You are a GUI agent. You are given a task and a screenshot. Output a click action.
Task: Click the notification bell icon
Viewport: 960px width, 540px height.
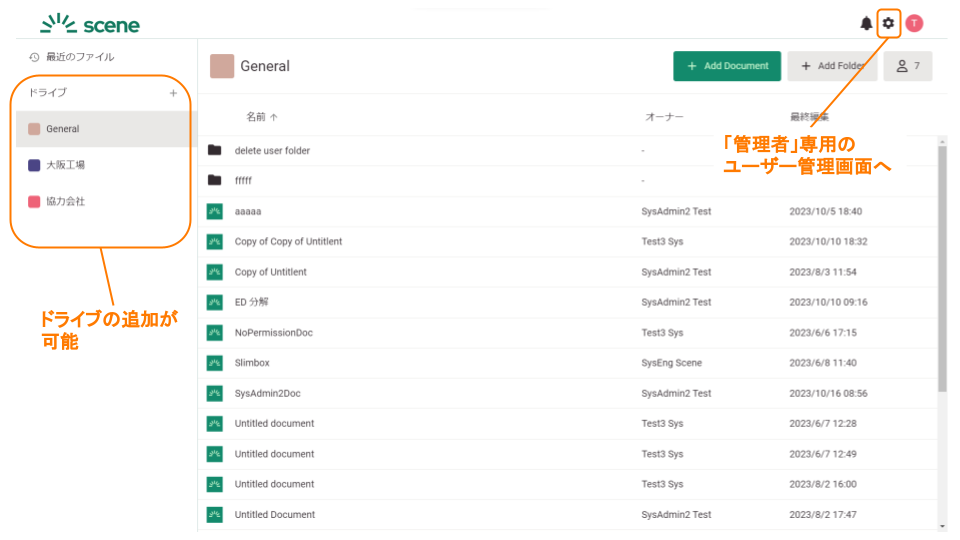tap(866, 23)
